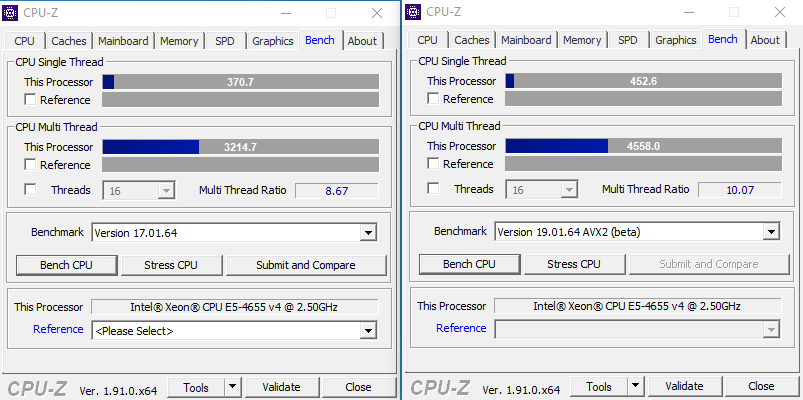Expand Tools arrow menu in left window

[233, 387]
